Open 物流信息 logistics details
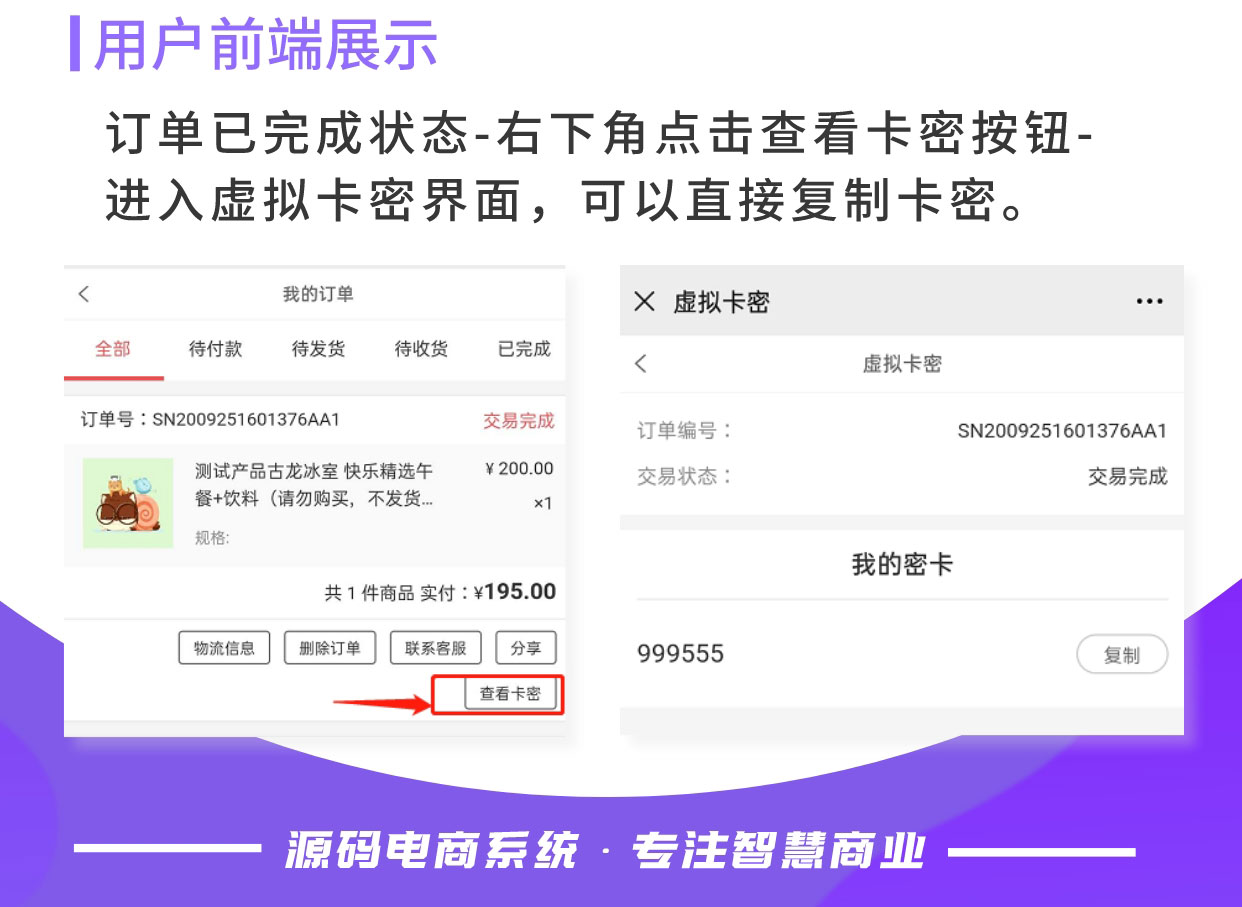 pos(223,647)
